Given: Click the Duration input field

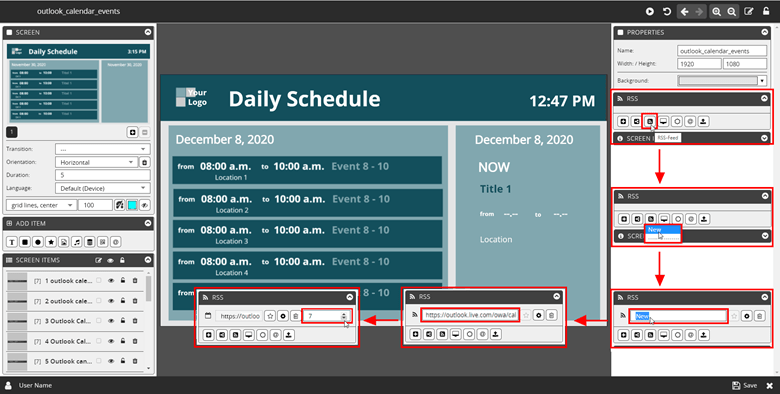Looking at the screenshot, I should pyautogui.click(x=102, y=175).
